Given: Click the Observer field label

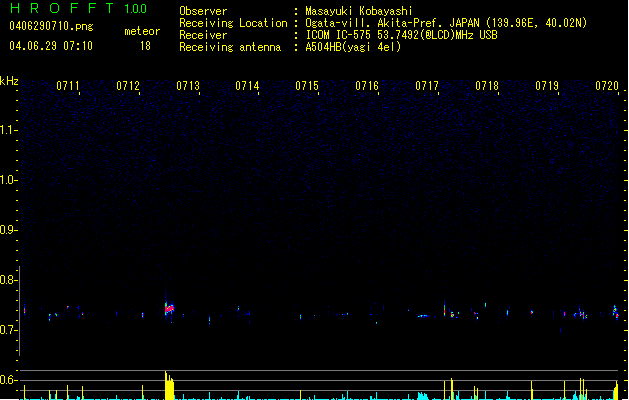Looking at the screenshot, I should [x=203, y=11].
